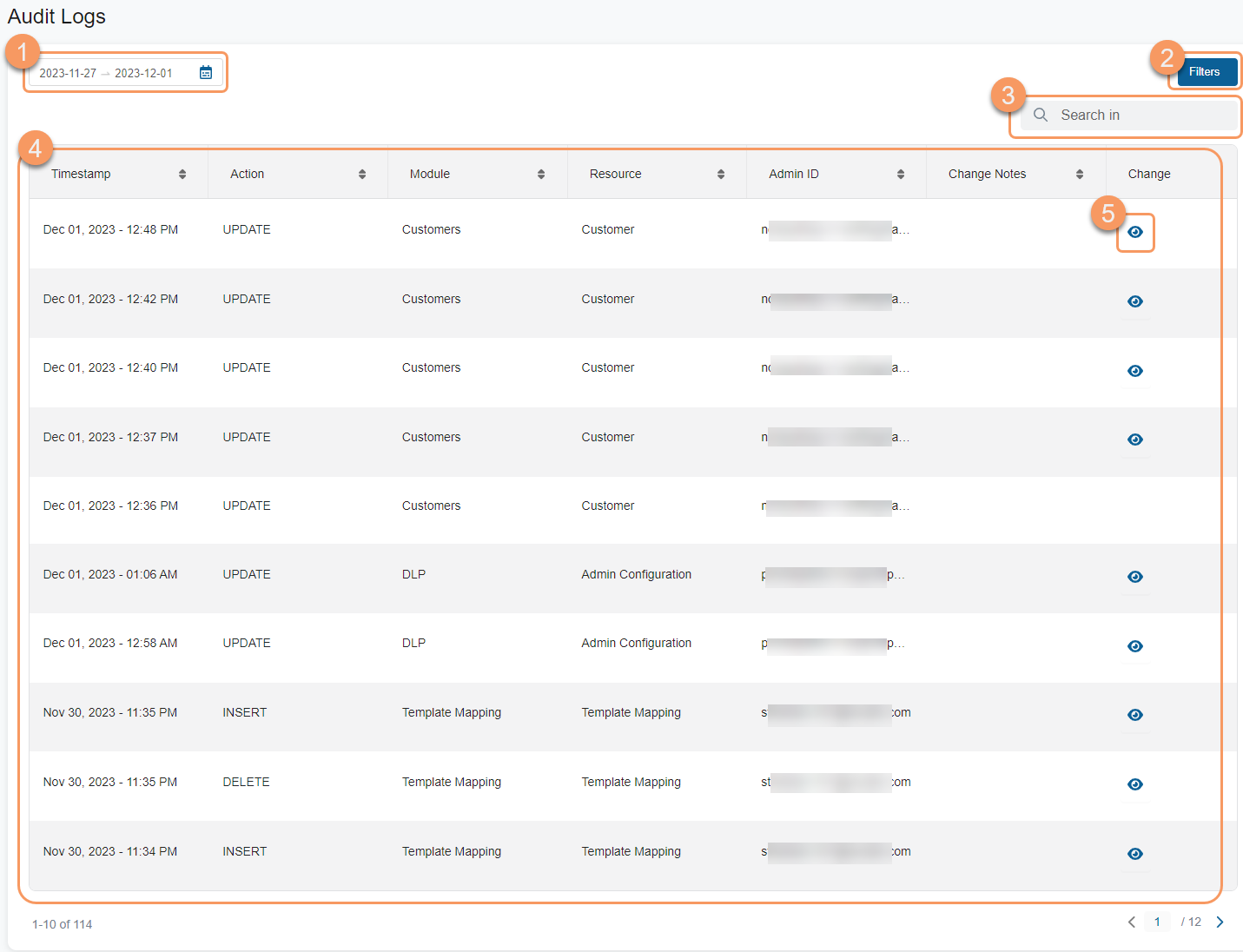View change for 12:42 PM Customers update
Screen dimensions: 1243x952
1134,301
